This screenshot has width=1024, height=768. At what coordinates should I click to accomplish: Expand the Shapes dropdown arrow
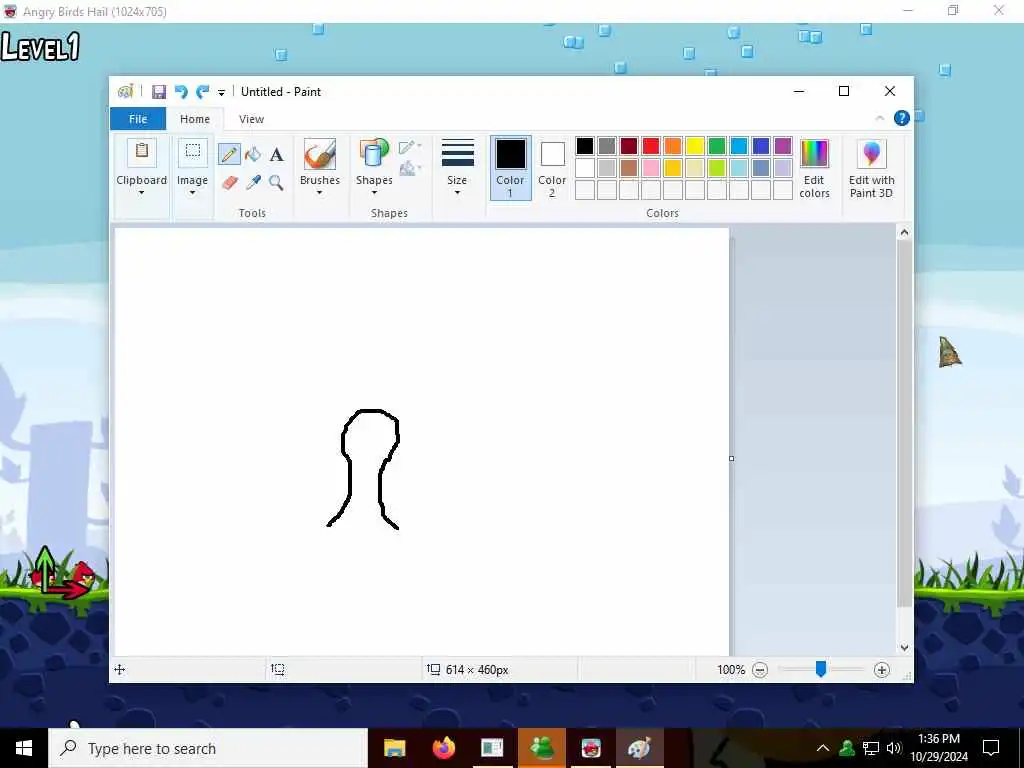[374, 193]
